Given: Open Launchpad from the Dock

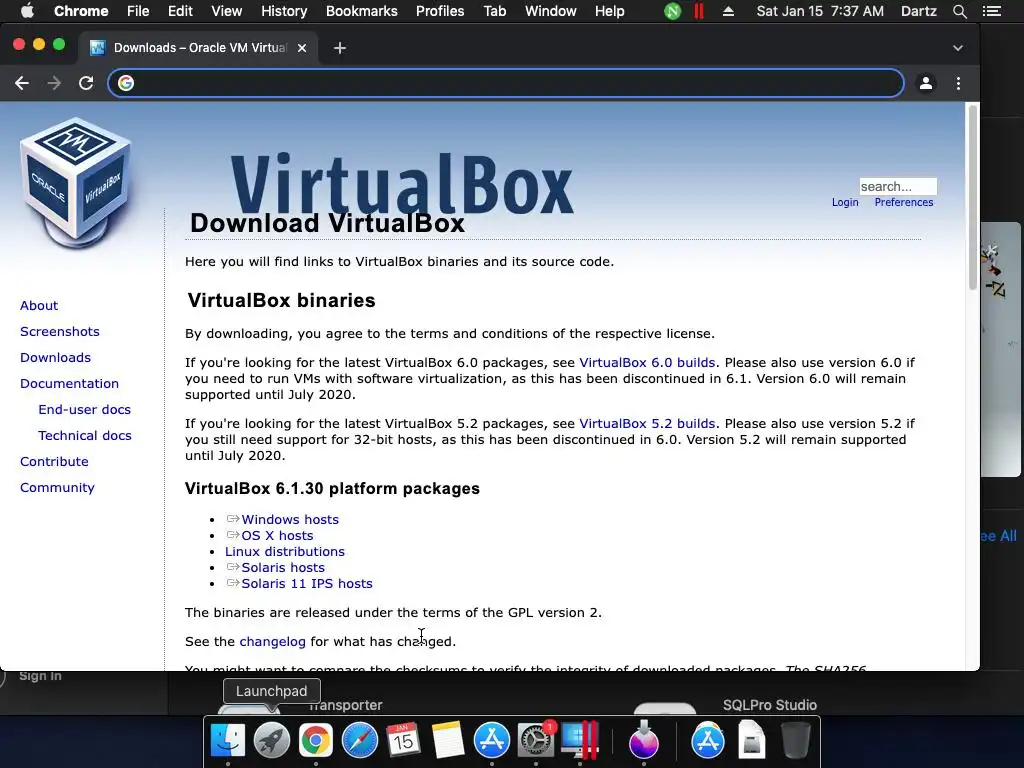Looking at the screenshot, I should click(272, 741).
